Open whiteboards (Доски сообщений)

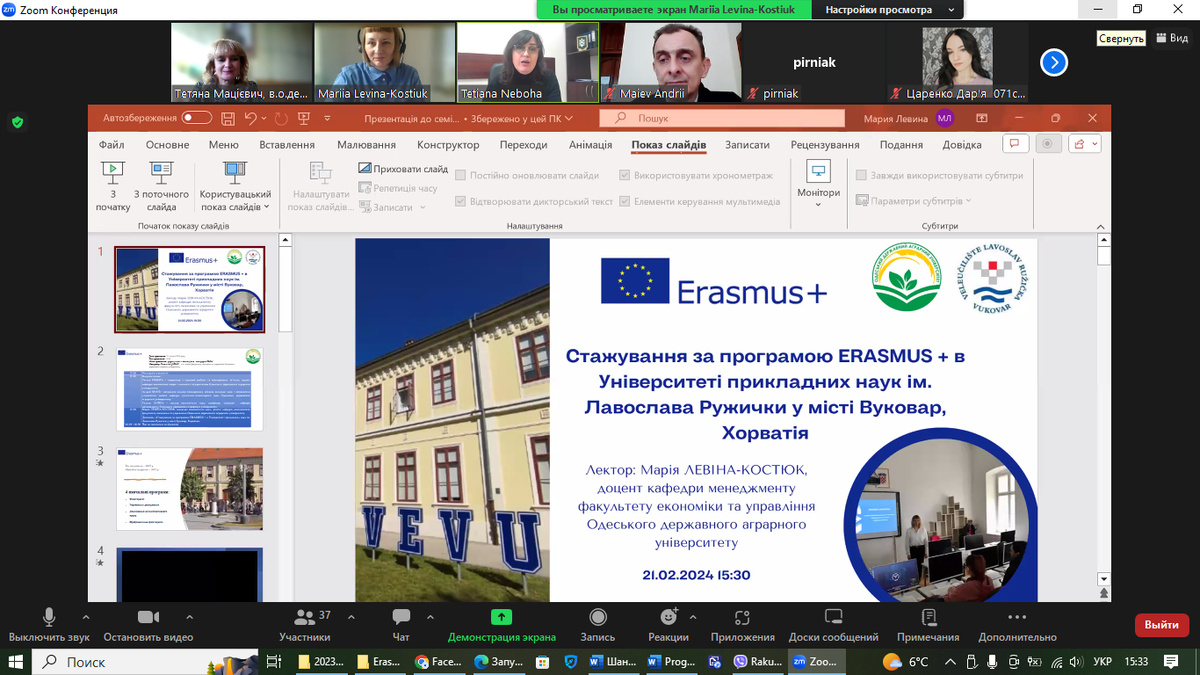tap(833, 625)
